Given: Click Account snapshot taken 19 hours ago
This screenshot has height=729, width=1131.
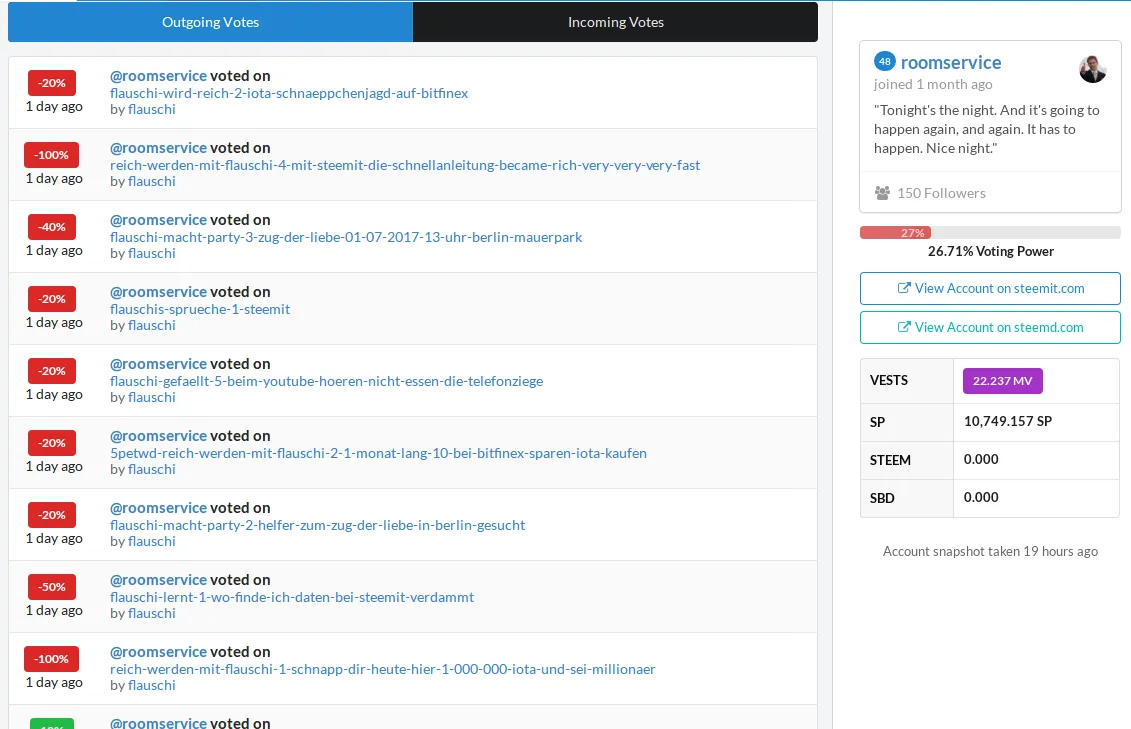Looking at the screenshot, I should (990, 552).
